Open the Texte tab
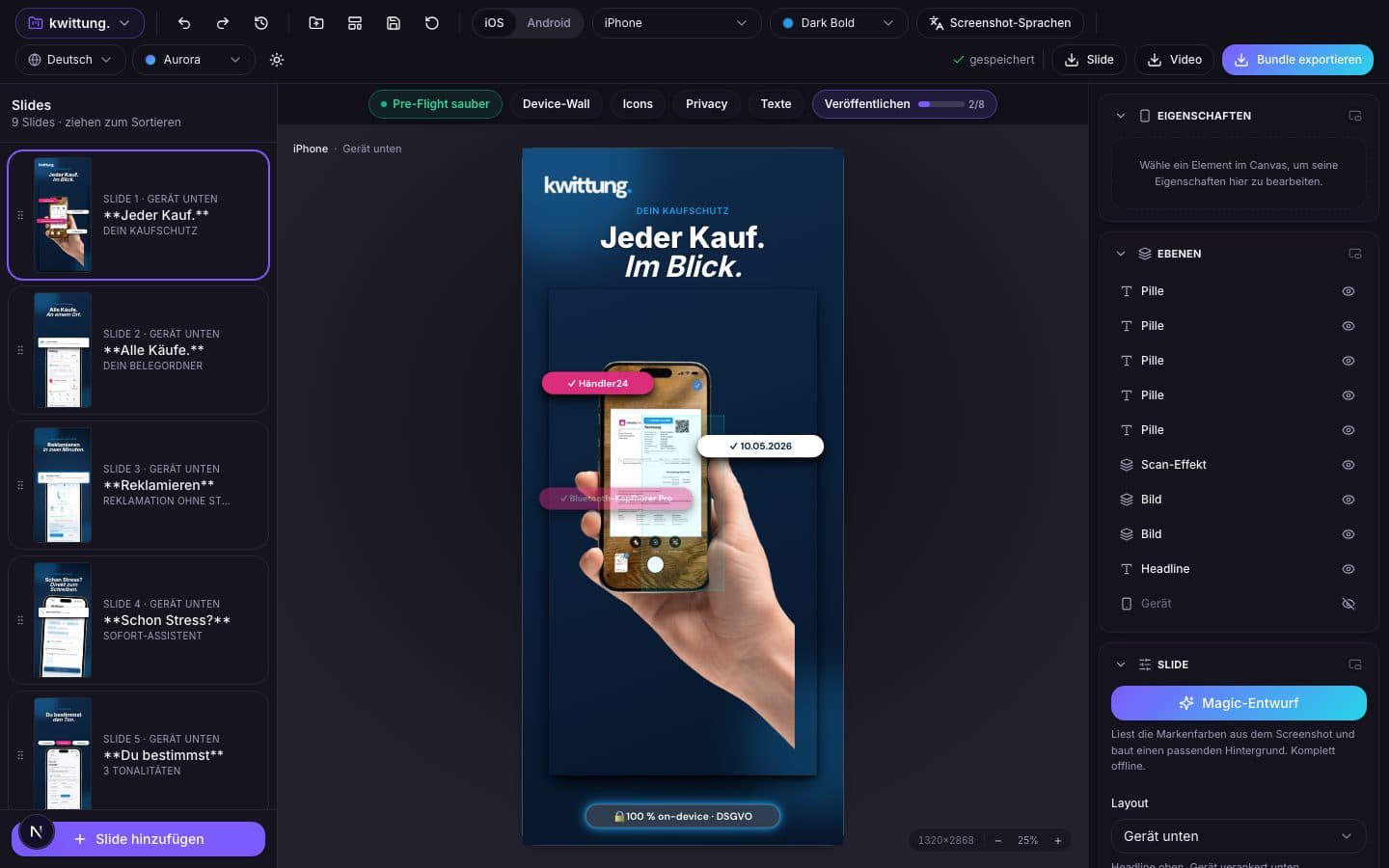 tap(776, 104)
